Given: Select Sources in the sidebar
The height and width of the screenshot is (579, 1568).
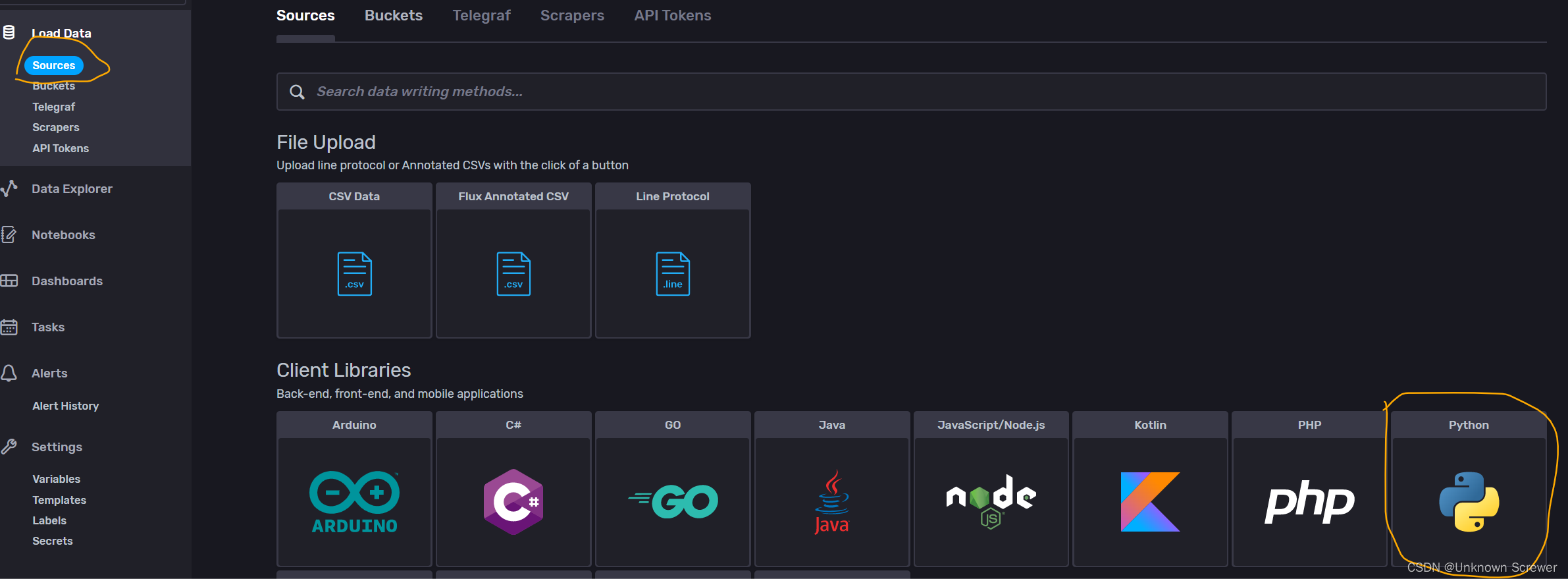Looking at the screenshot, I should click(54, 65).
